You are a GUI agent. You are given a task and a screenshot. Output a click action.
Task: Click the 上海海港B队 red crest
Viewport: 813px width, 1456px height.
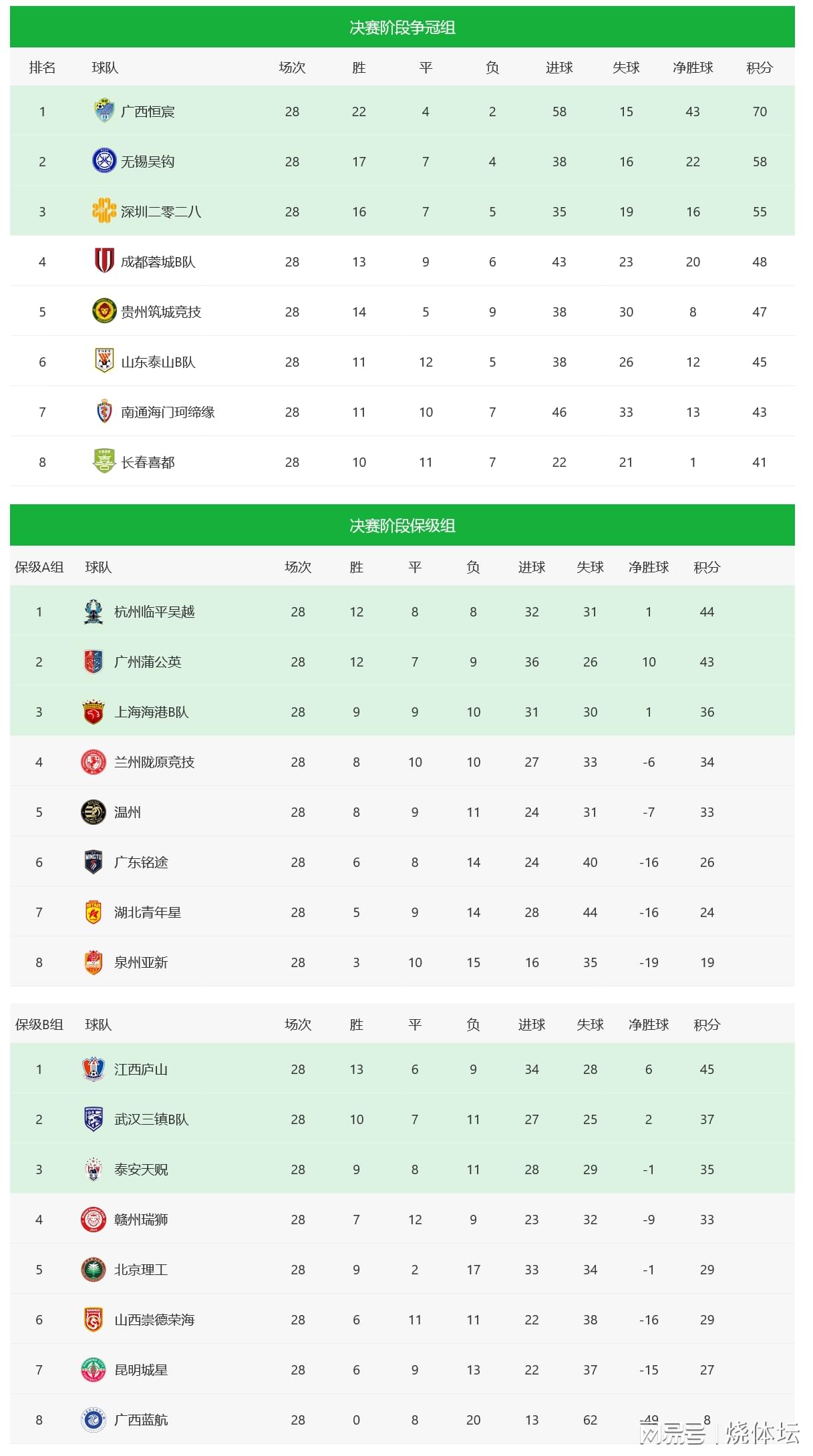[94, 712]
